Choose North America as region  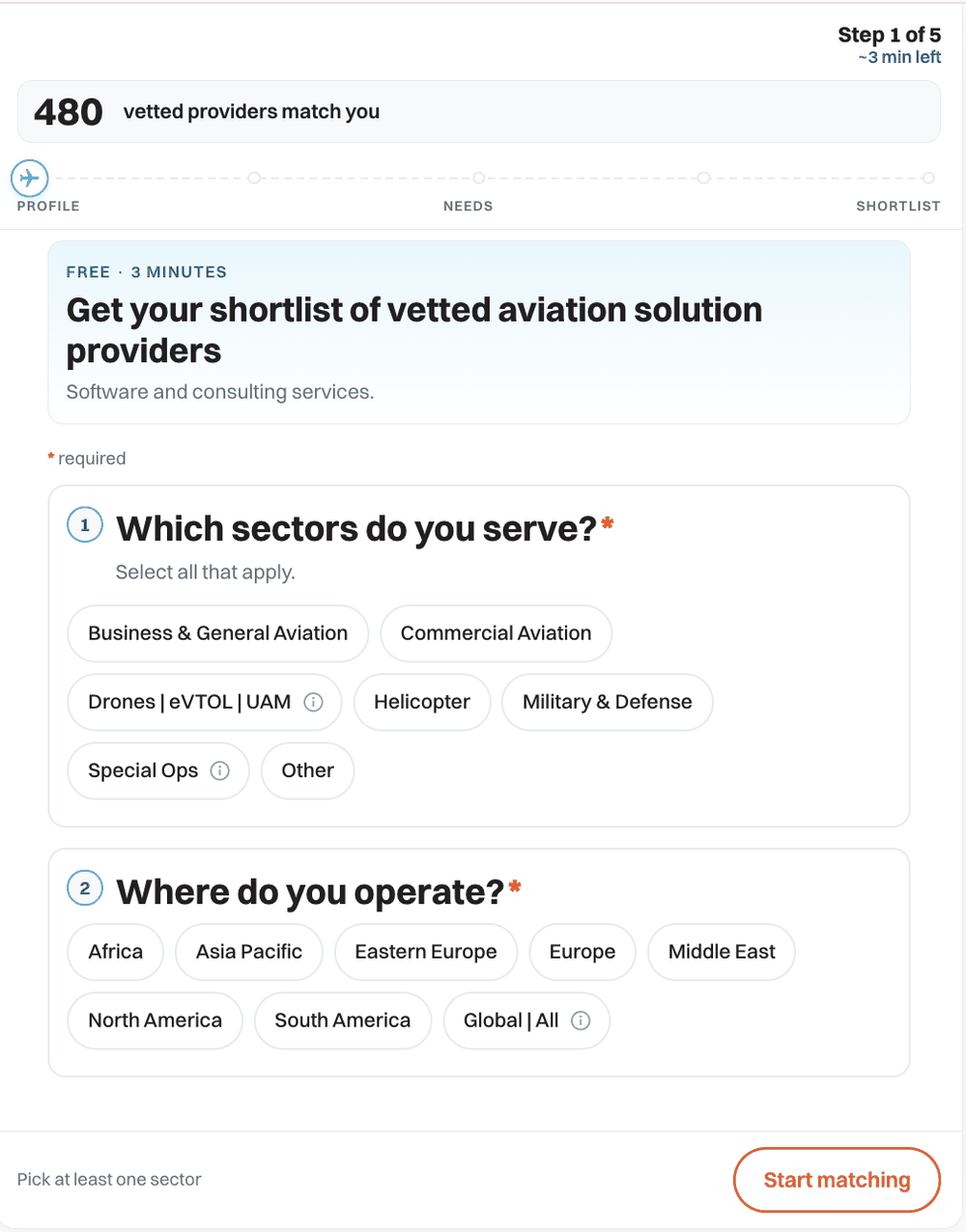pos(156,1021)
